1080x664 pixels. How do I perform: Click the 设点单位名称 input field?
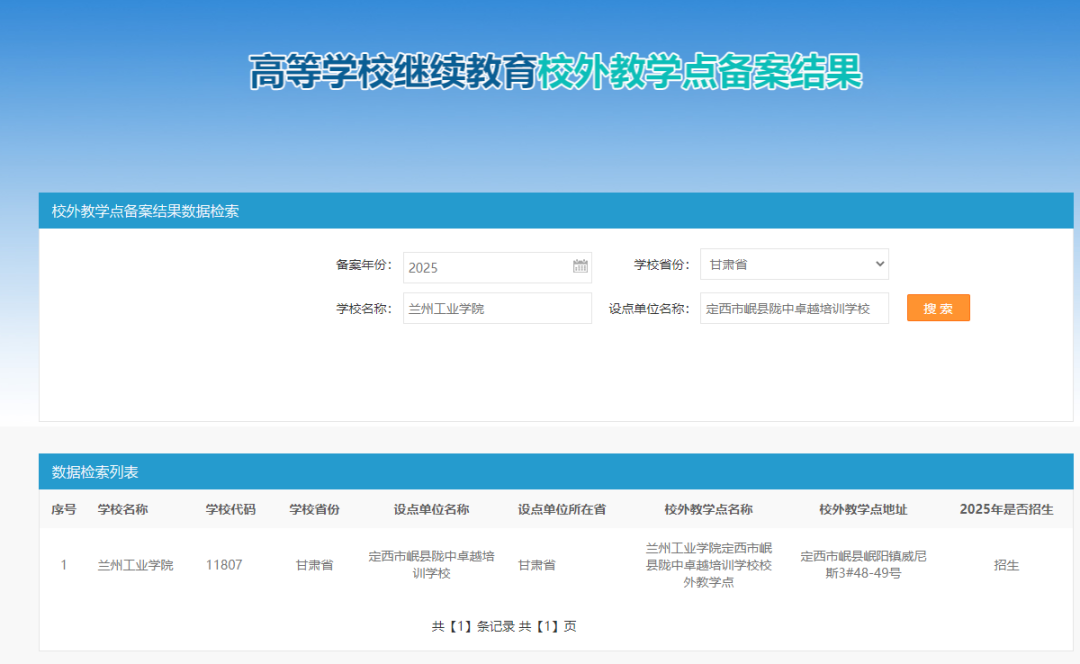pyautogui.click(x=793, y=308)
